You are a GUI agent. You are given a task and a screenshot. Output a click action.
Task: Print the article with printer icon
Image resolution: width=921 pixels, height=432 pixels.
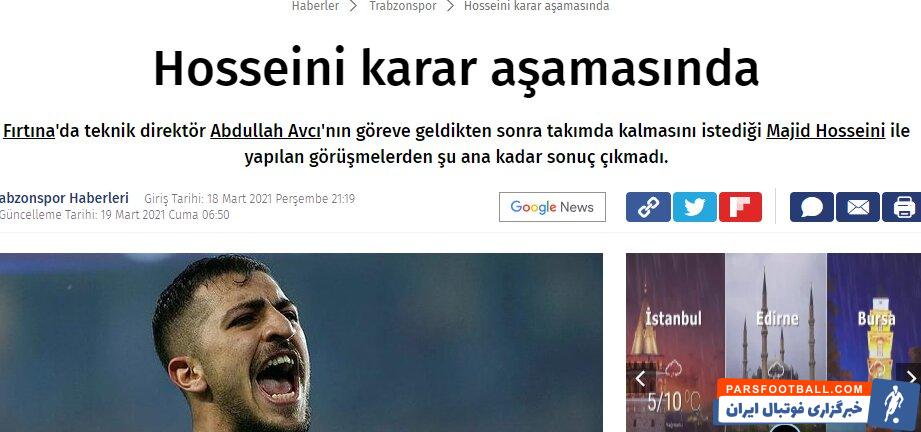coord(902,207)
